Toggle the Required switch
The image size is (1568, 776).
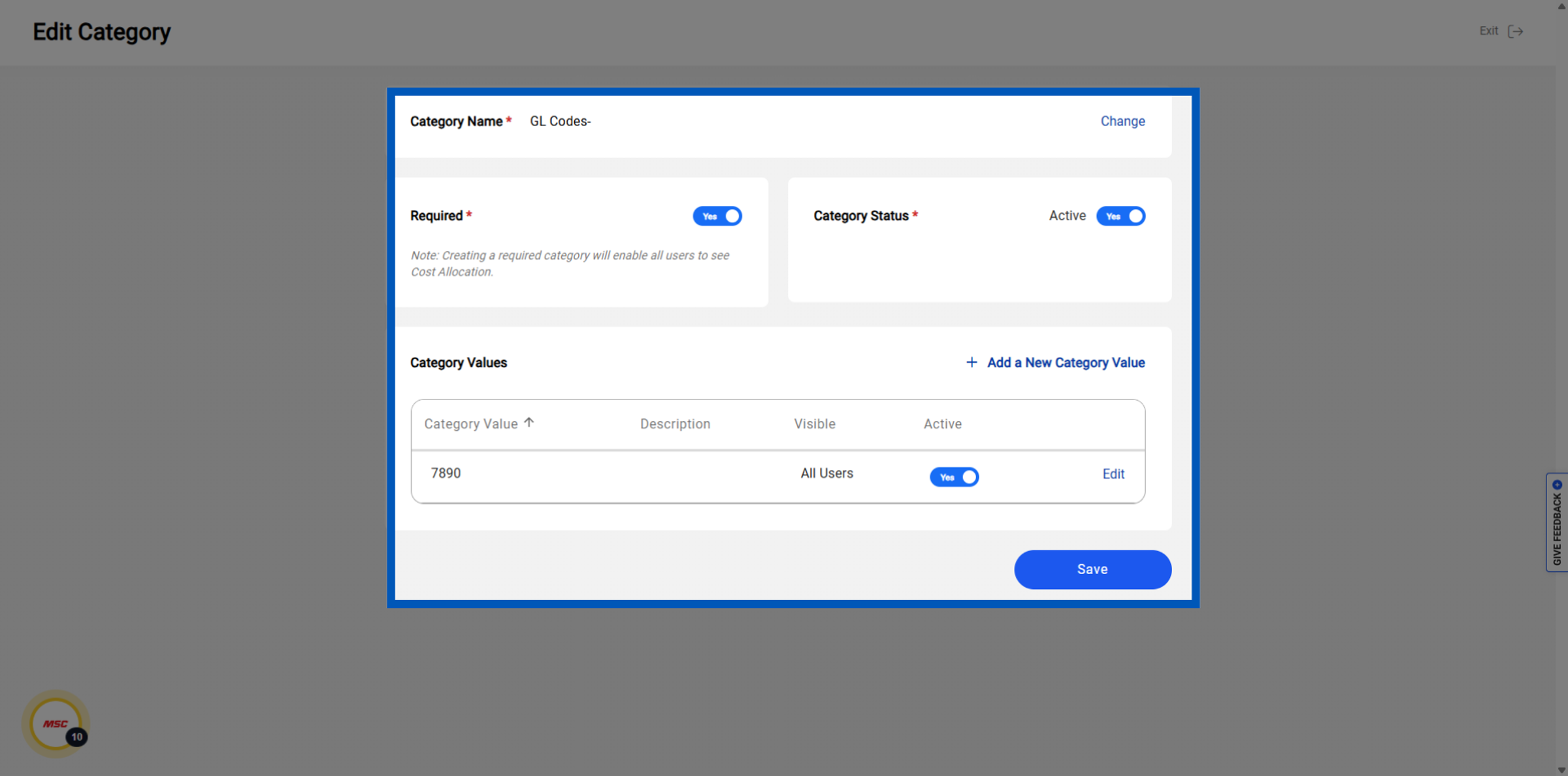click(717, 216)
